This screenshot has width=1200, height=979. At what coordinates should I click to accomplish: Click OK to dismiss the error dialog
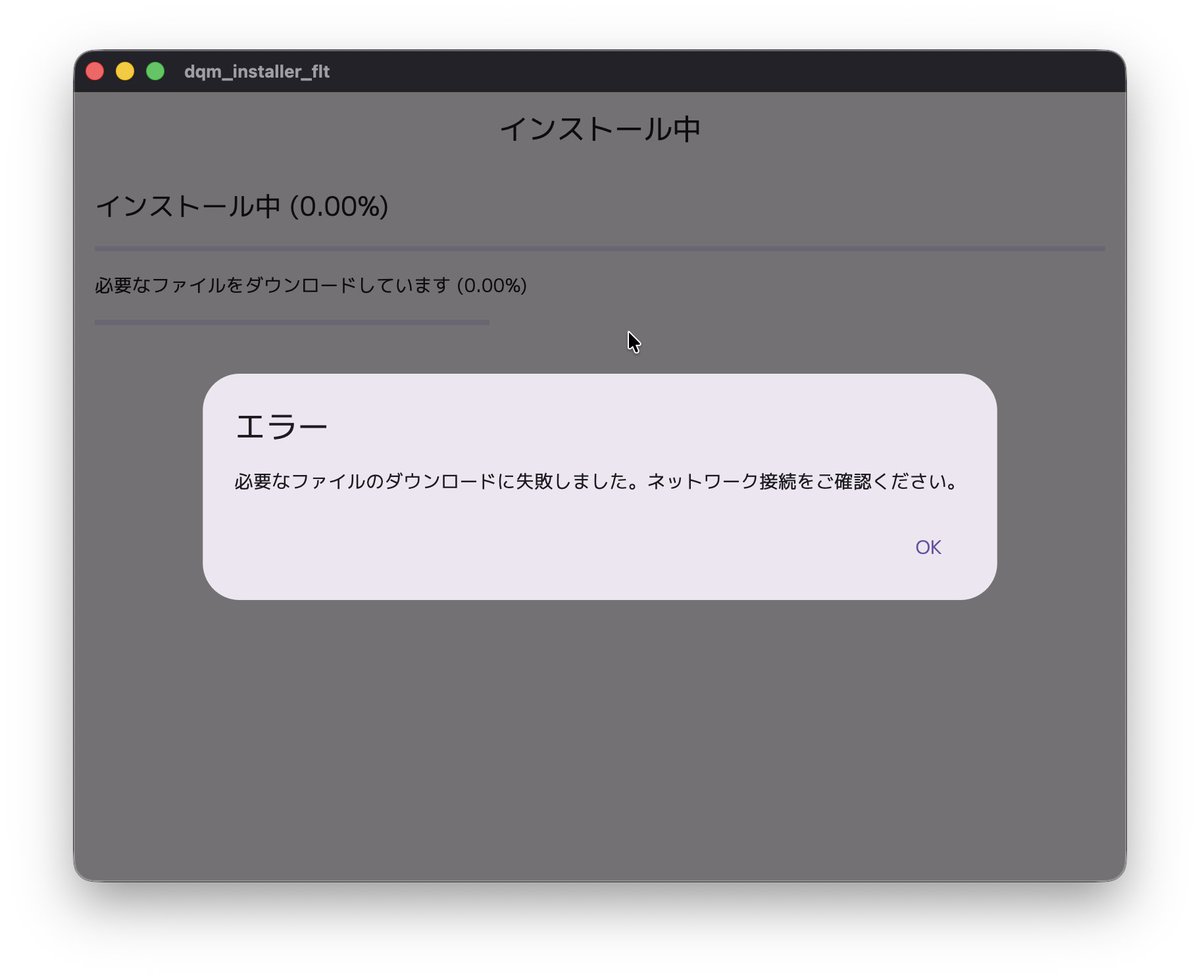pos(926,547)
